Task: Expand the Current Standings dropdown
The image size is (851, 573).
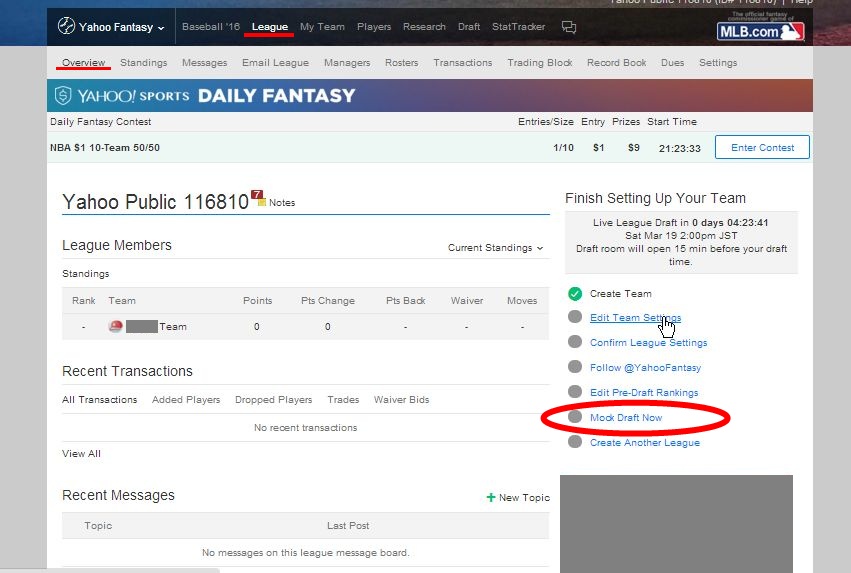Action: pyautogui.click(x=495, y=247)
